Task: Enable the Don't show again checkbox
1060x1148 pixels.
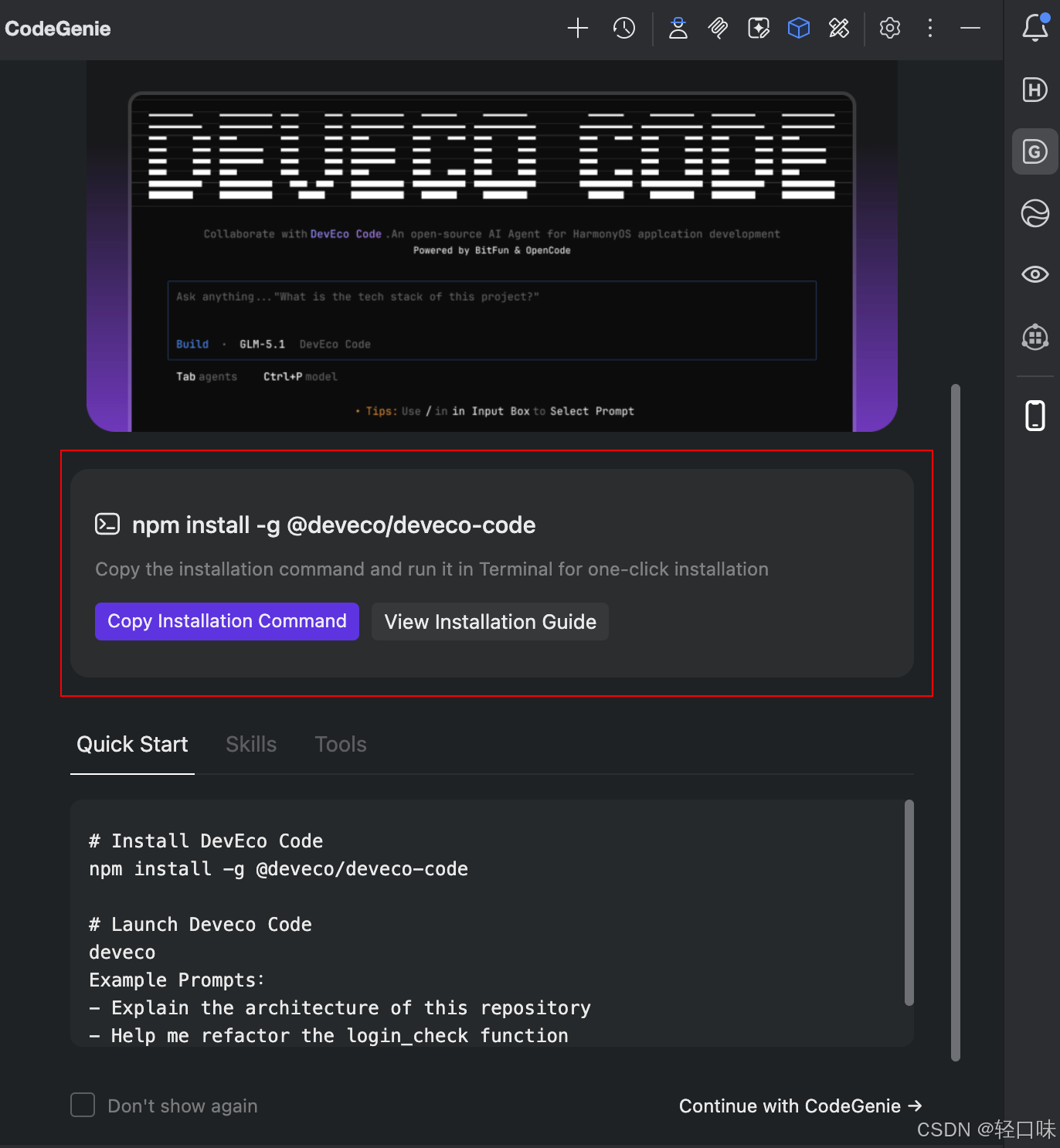Action: pyautogui.click(x=83, y=1105)
